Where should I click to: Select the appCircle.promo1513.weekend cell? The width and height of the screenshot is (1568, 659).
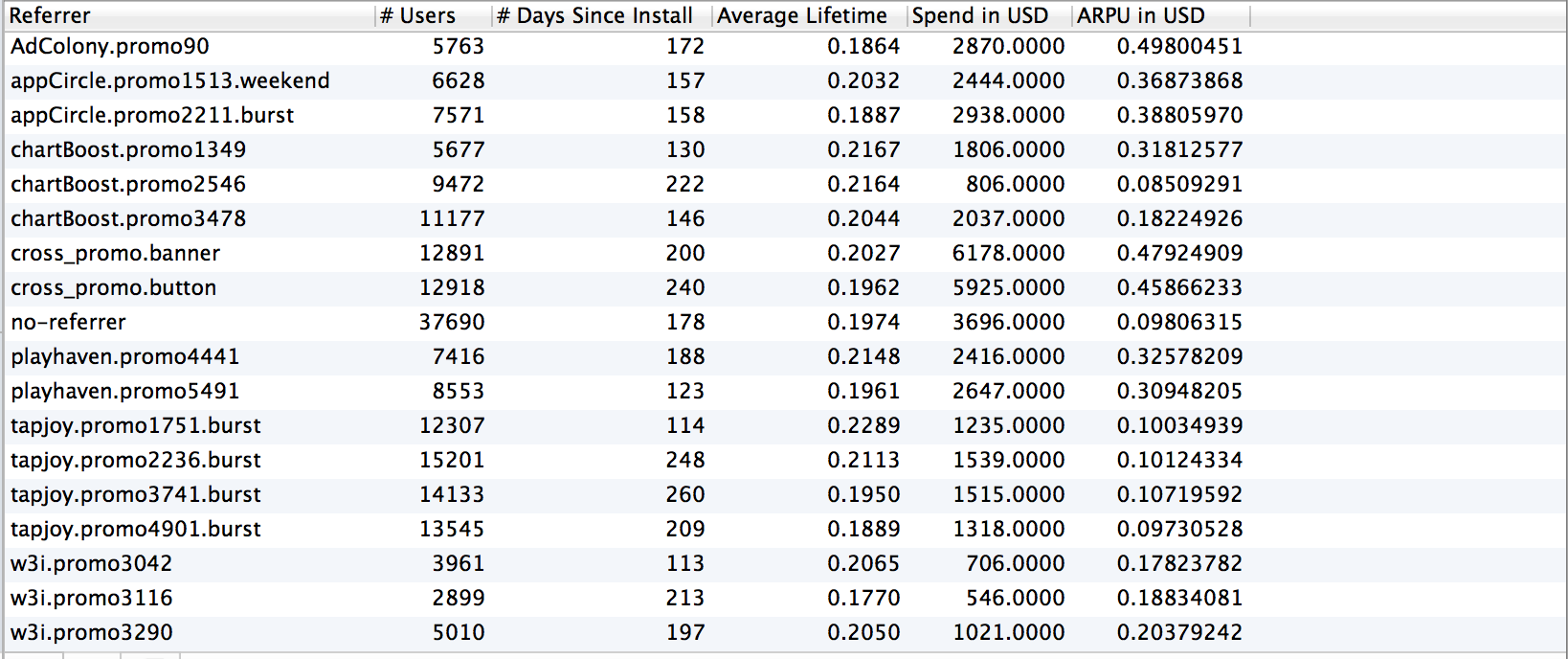pos(170,80)
